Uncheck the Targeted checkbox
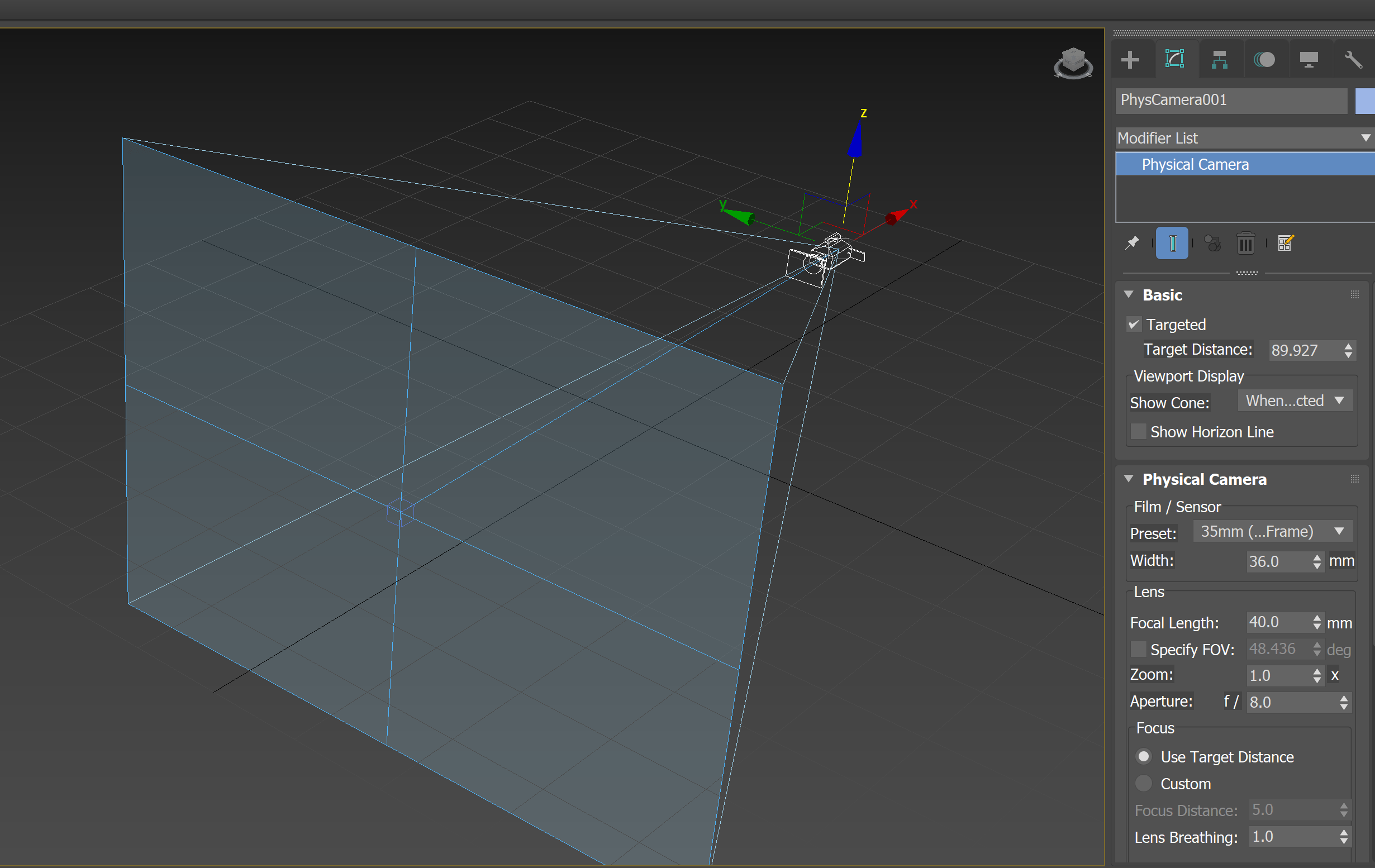The image size is (1375, 868). [x=1134, y=324]
